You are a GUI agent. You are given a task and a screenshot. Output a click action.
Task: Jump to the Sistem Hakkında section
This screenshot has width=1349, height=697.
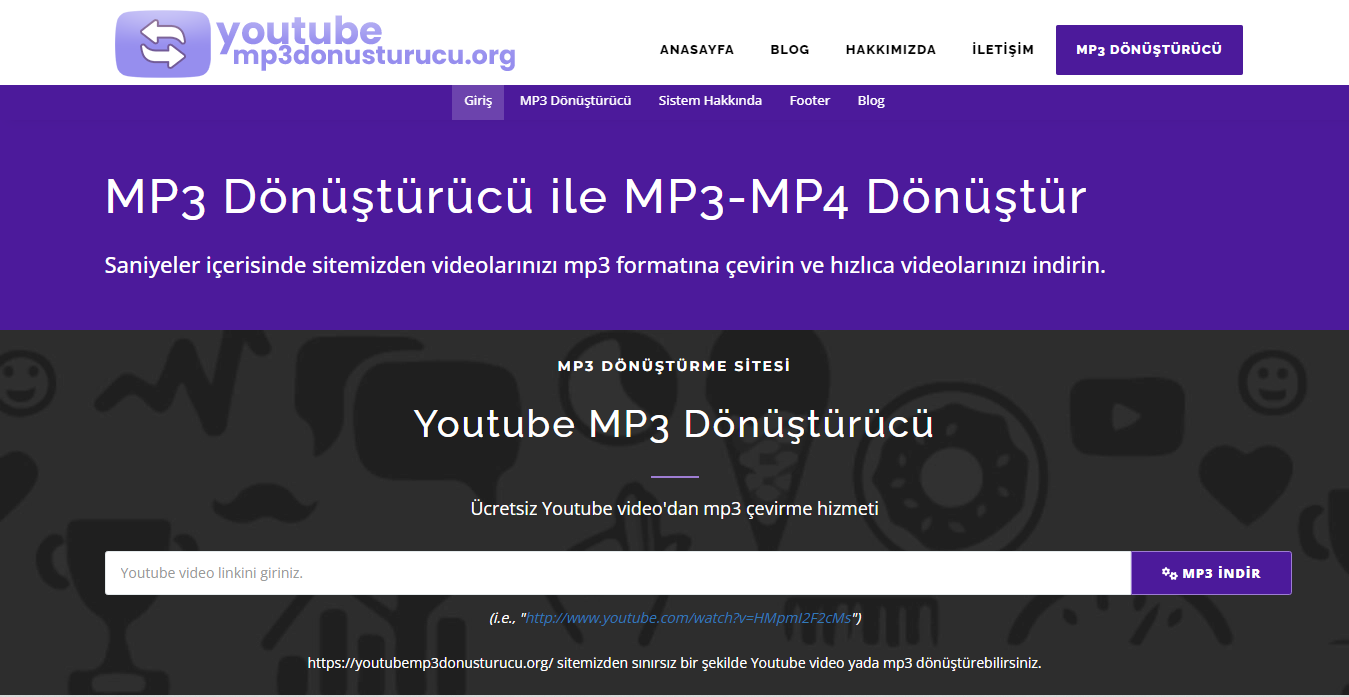(710, 101)
